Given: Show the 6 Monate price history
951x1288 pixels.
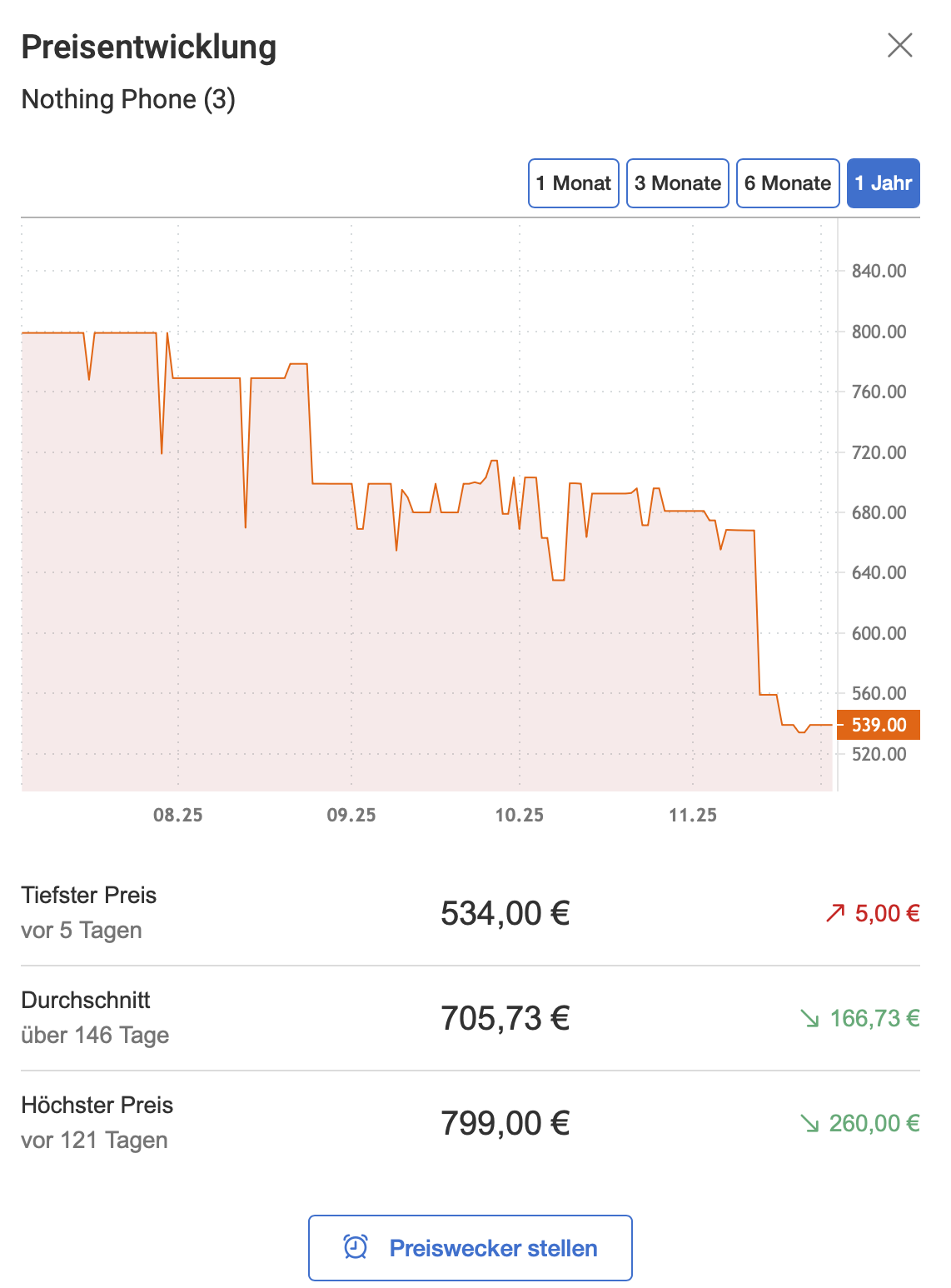Looking at the screenshot, I should 788,183.
